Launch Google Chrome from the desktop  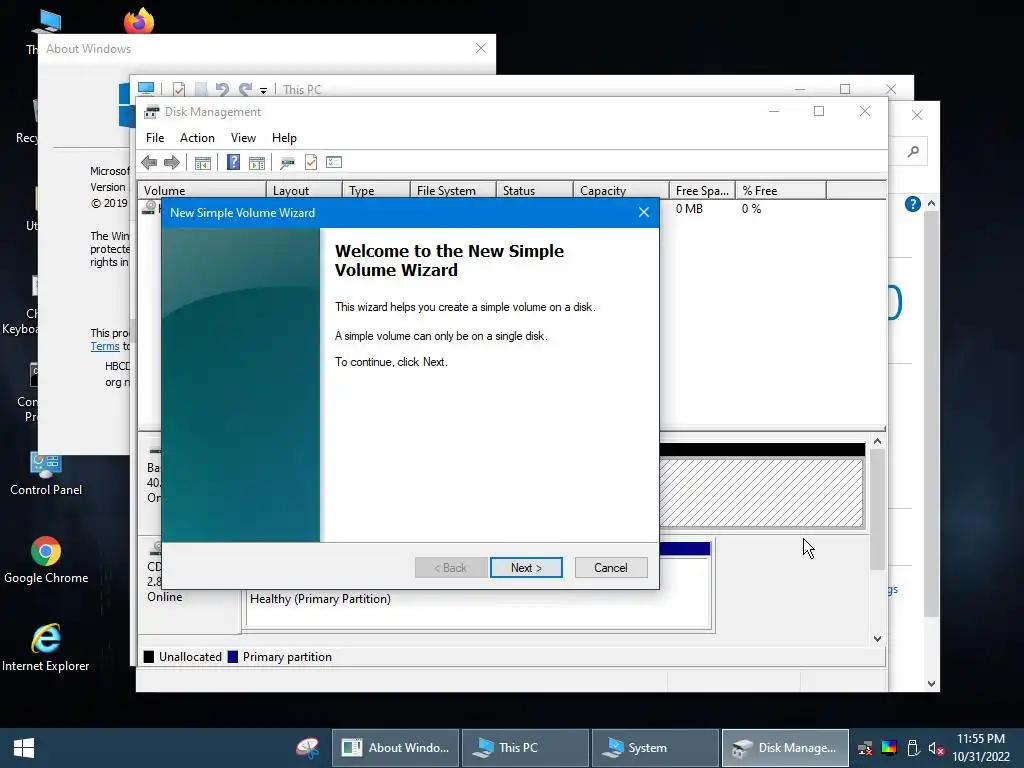point(46,560)
